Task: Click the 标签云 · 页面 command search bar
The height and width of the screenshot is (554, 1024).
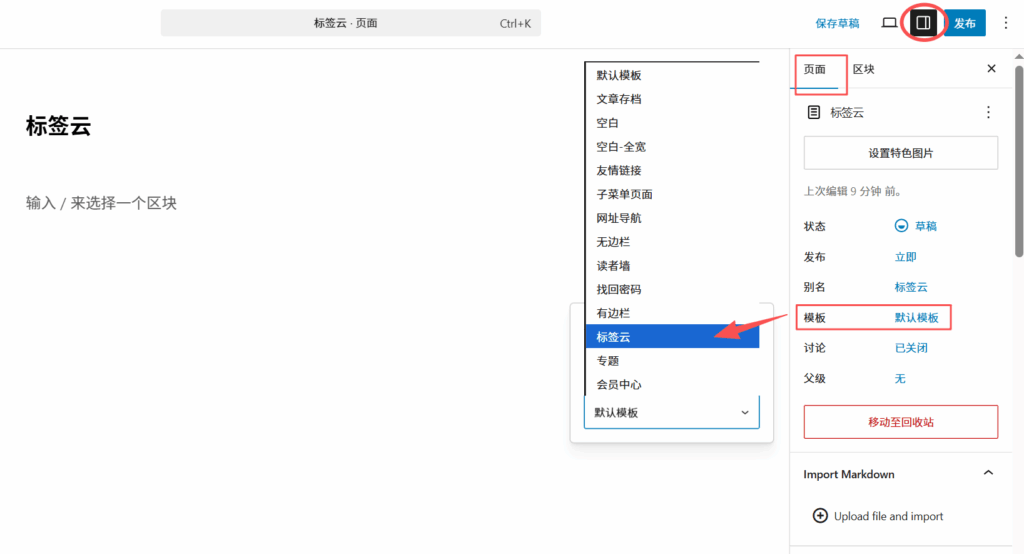Action: point(350,23)
